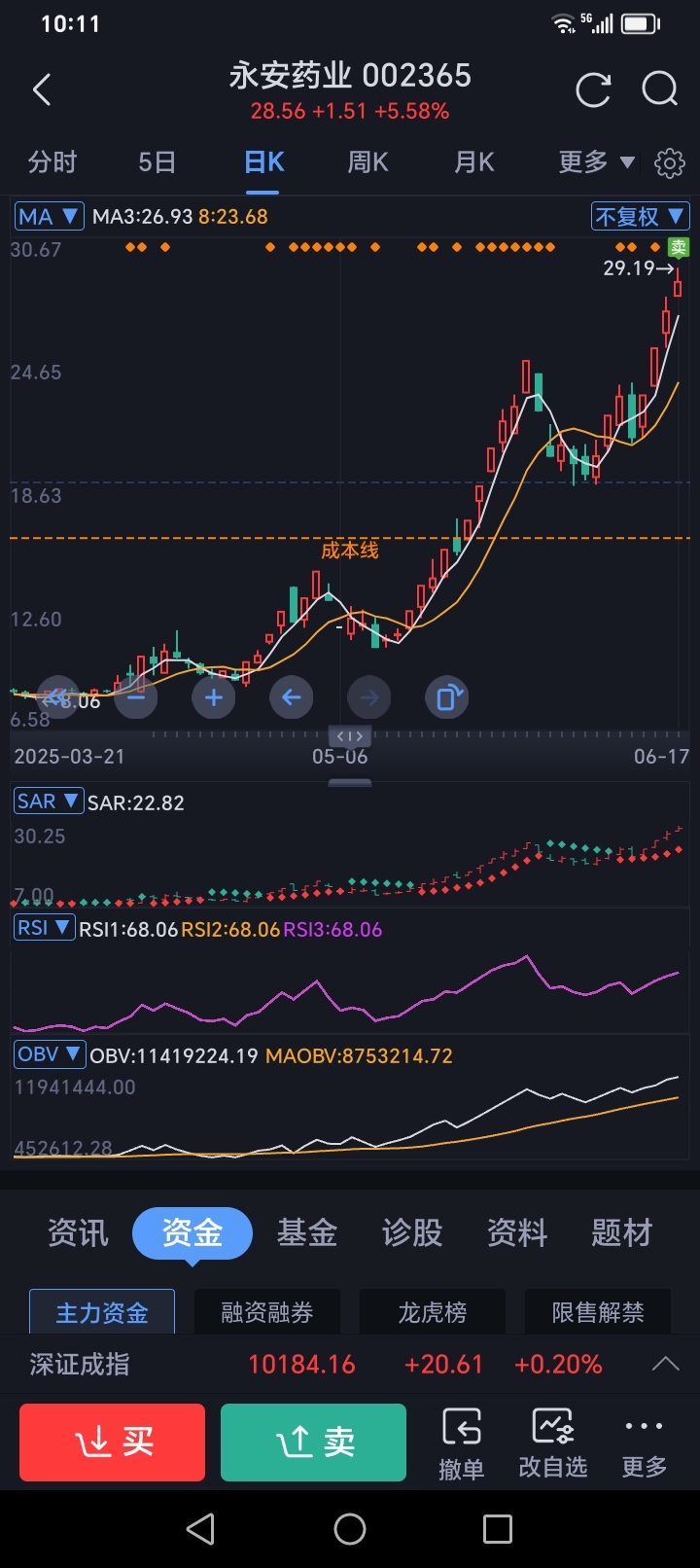Screen dimensions: 700x1568
Task: Open SAR indicator dropdown
Action: tap(48, 802)
